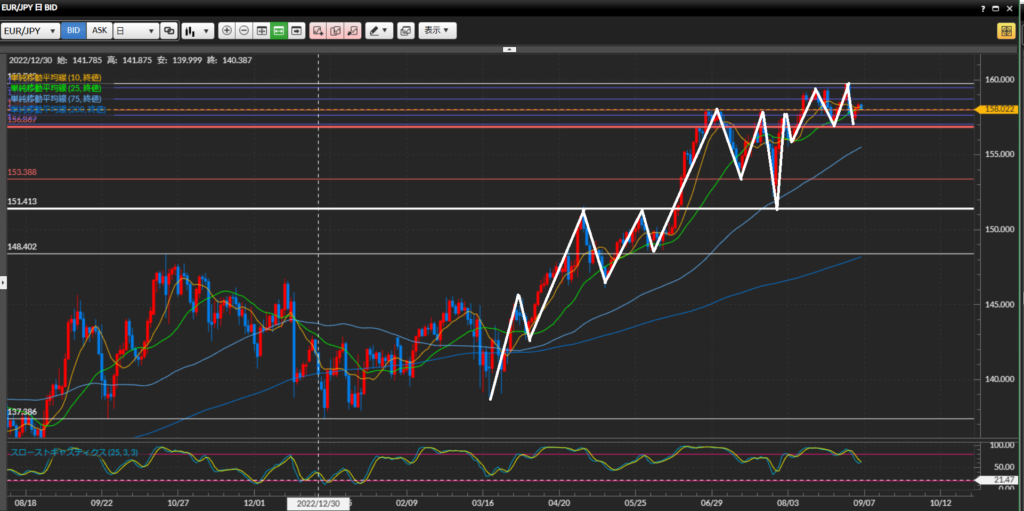
Task: Open the 表示 display menu
Action: [437, 31]
